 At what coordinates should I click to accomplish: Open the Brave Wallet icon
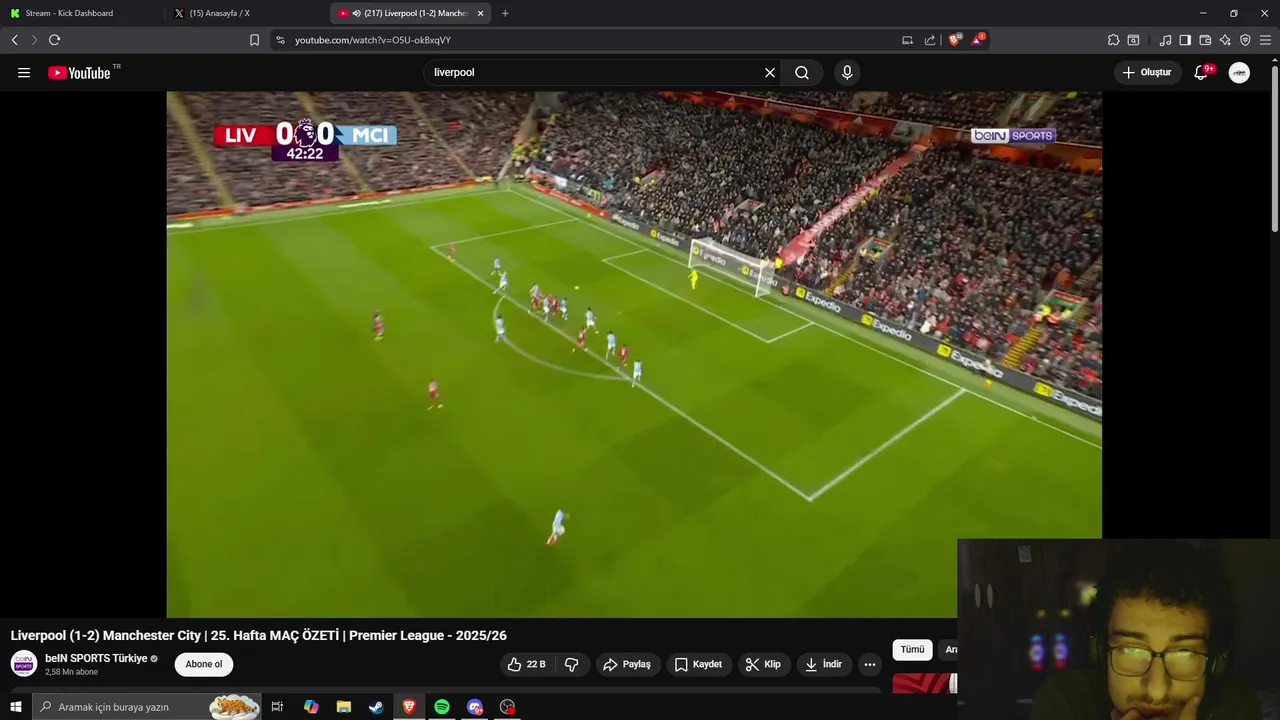pos(1205,40)
